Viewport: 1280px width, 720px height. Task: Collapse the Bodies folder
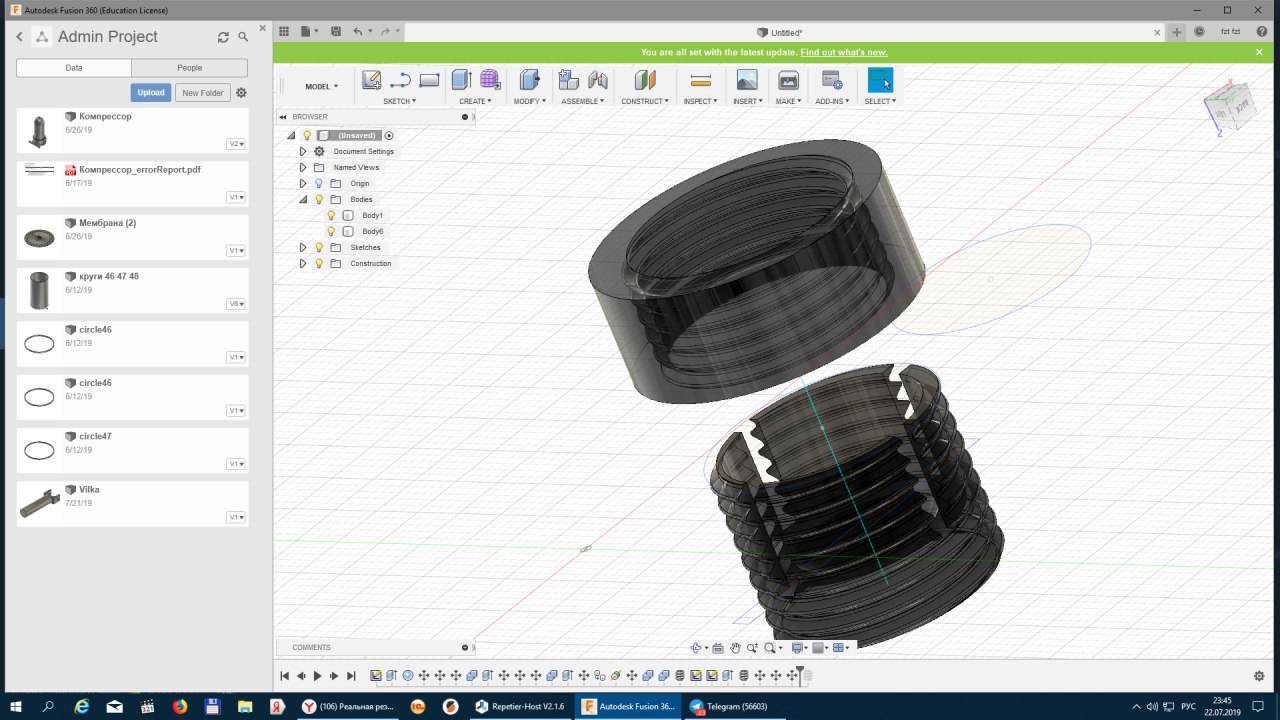click(303, 199)
